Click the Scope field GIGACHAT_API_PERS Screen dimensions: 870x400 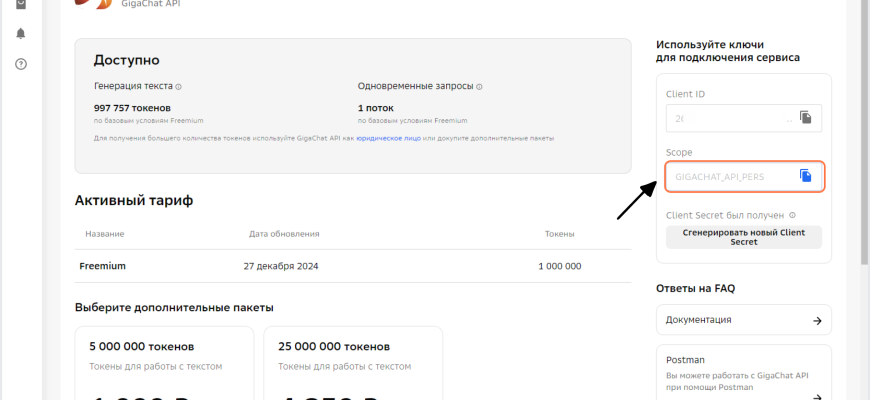click(x=730, y=176)
